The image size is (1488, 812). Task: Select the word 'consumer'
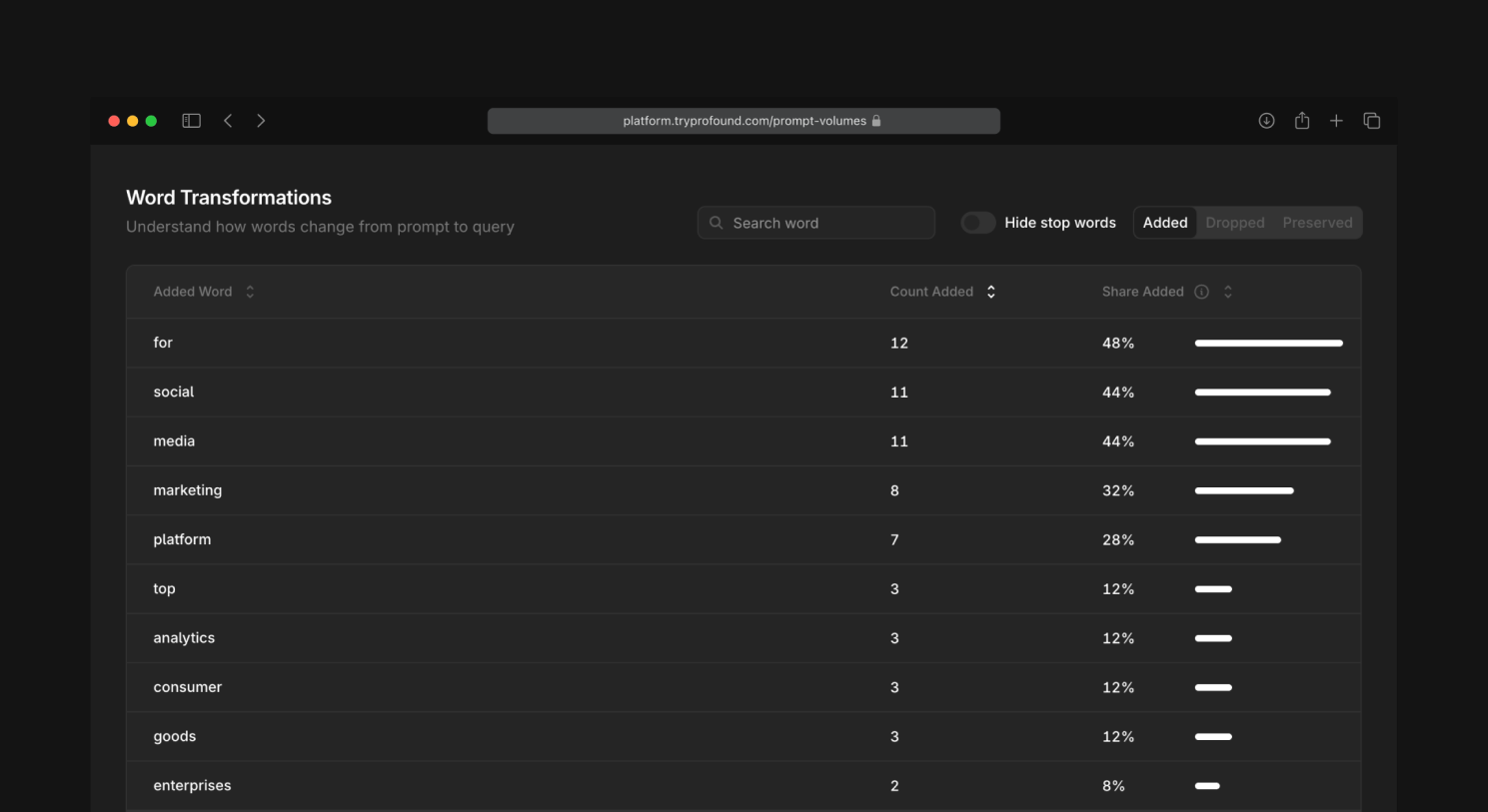coord(187,687)
